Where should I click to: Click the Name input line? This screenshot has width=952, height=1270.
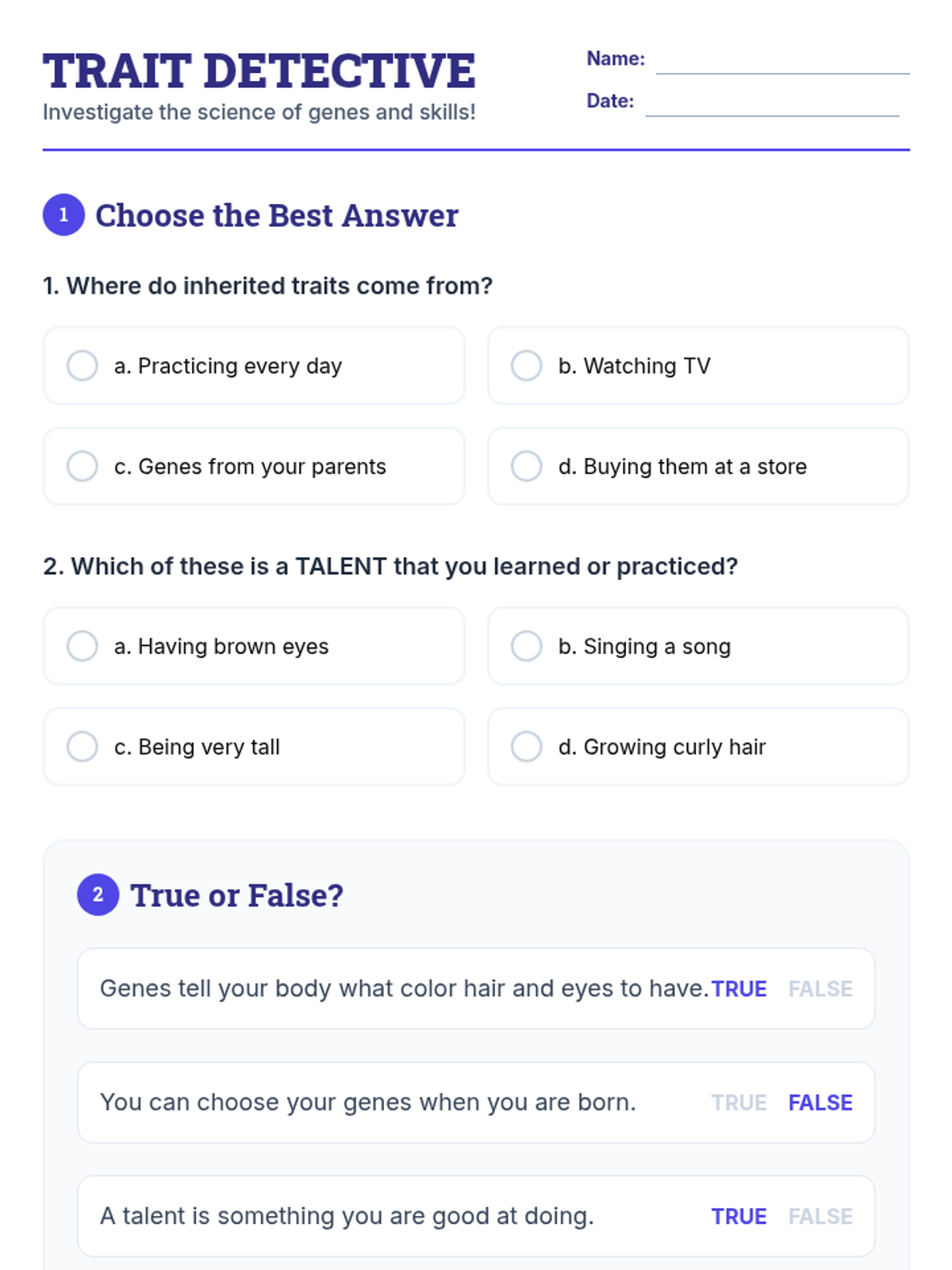(x=782, y=62)
